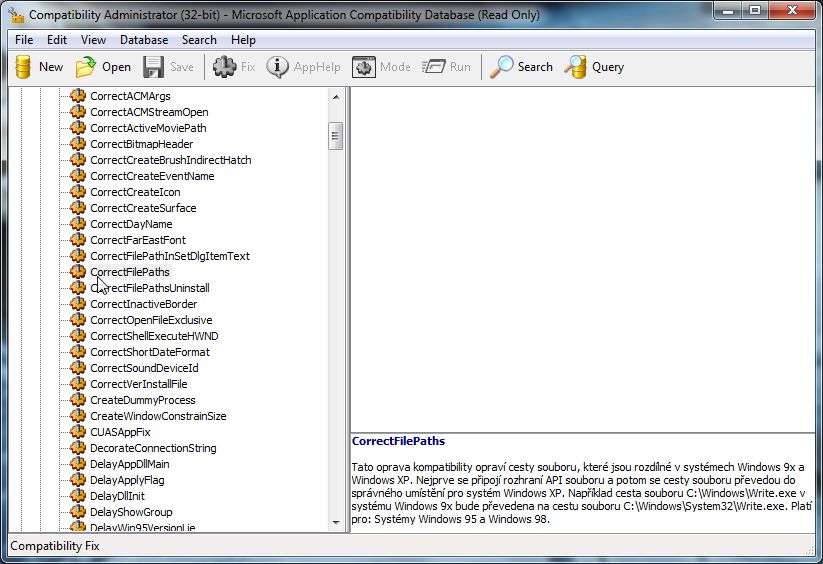The height and width of the screenshot is (564, 823).
Task: Click the gear icon beside CorrectFilePaths
Action: pyautogui.click(x=78, y=272)
